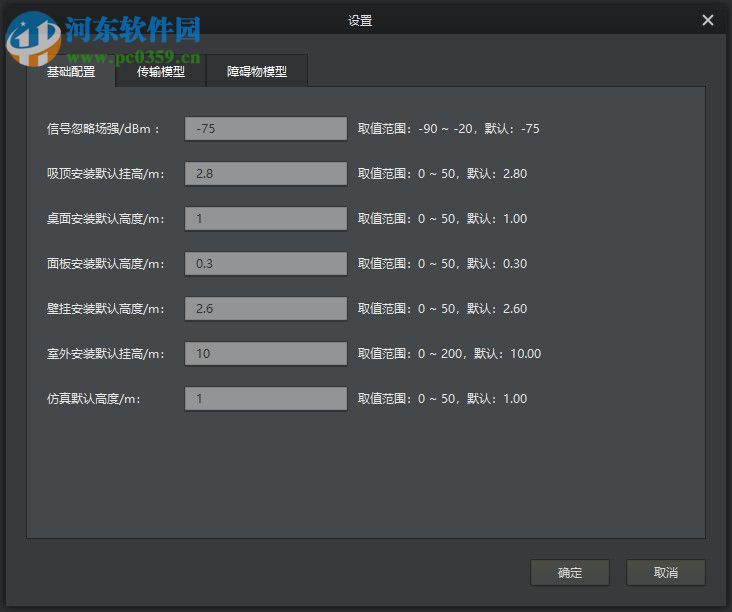Select the 仿真默认高度 input field
The width and height of the screenshot is (732, 612).
(266, 399)
